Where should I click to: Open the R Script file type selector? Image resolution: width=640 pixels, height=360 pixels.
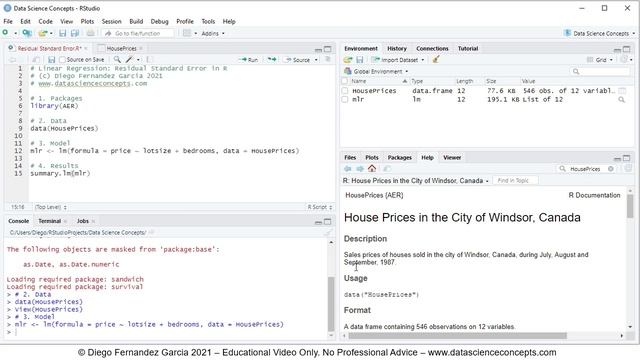320,207
